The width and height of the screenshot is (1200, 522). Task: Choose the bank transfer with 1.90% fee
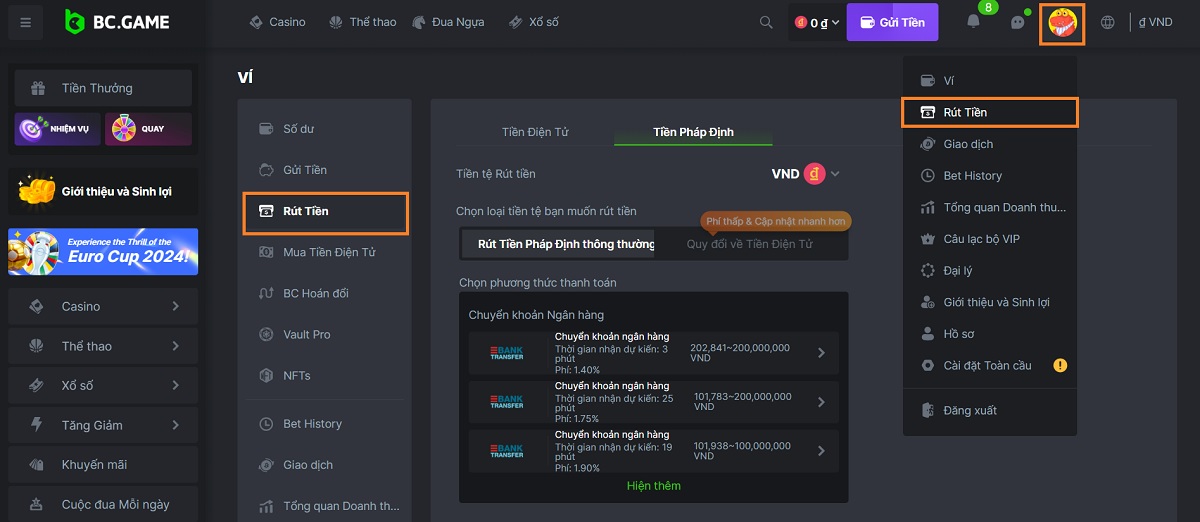click(654, 451)
